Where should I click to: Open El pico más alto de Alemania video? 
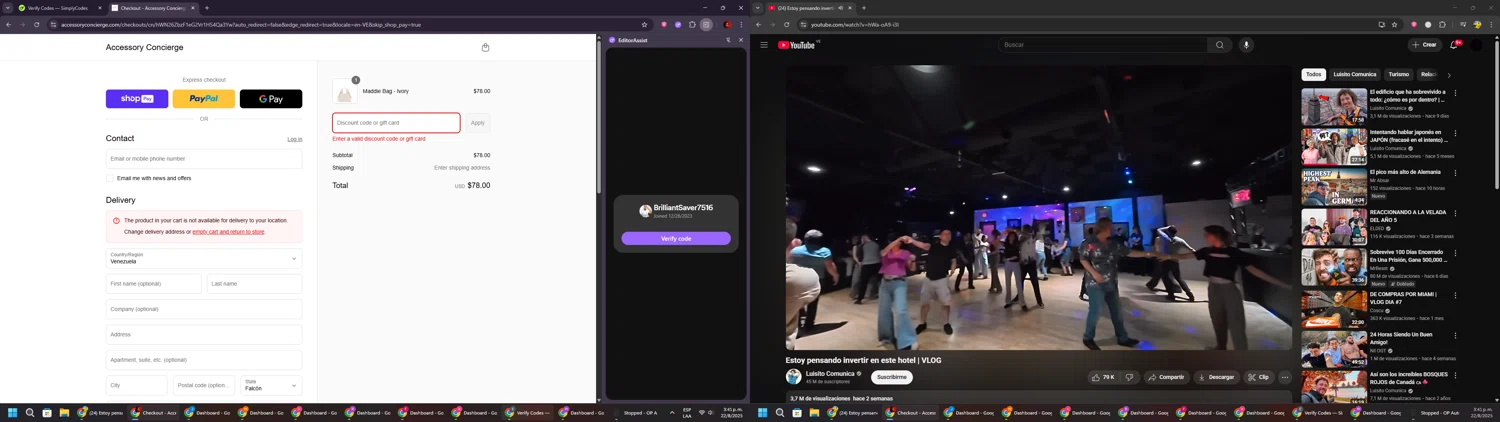[x=1334, y=186]
